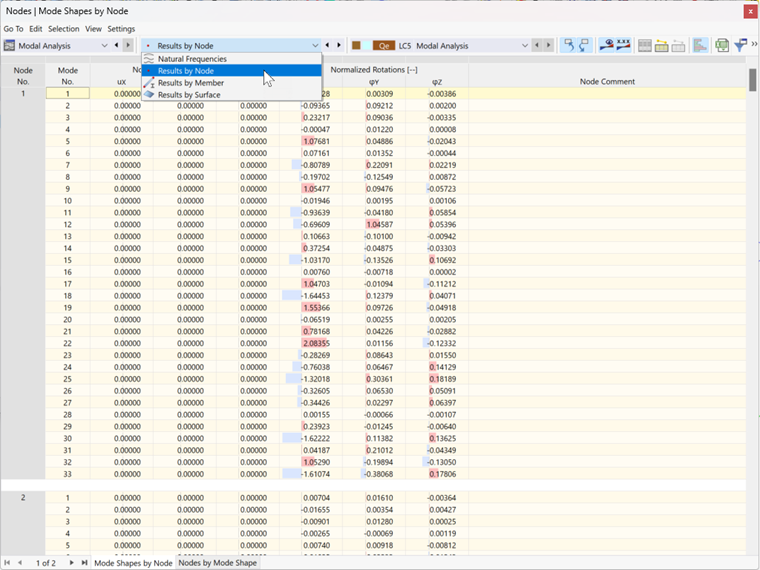Click cell value 1.55366 in mode 19
This screenshot has height=570, width=760.
(x=311, y=308)
